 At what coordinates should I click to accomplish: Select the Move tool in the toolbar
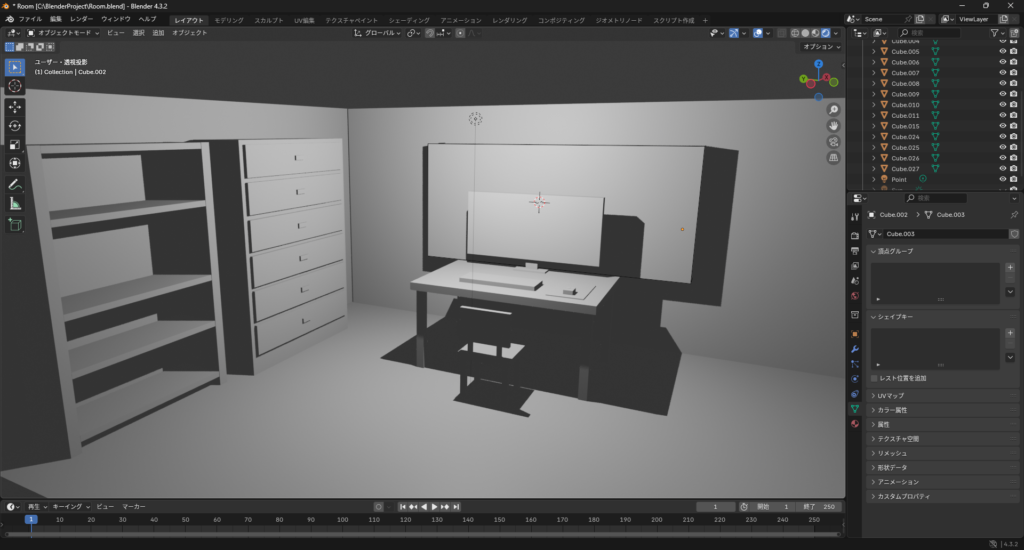15,106
